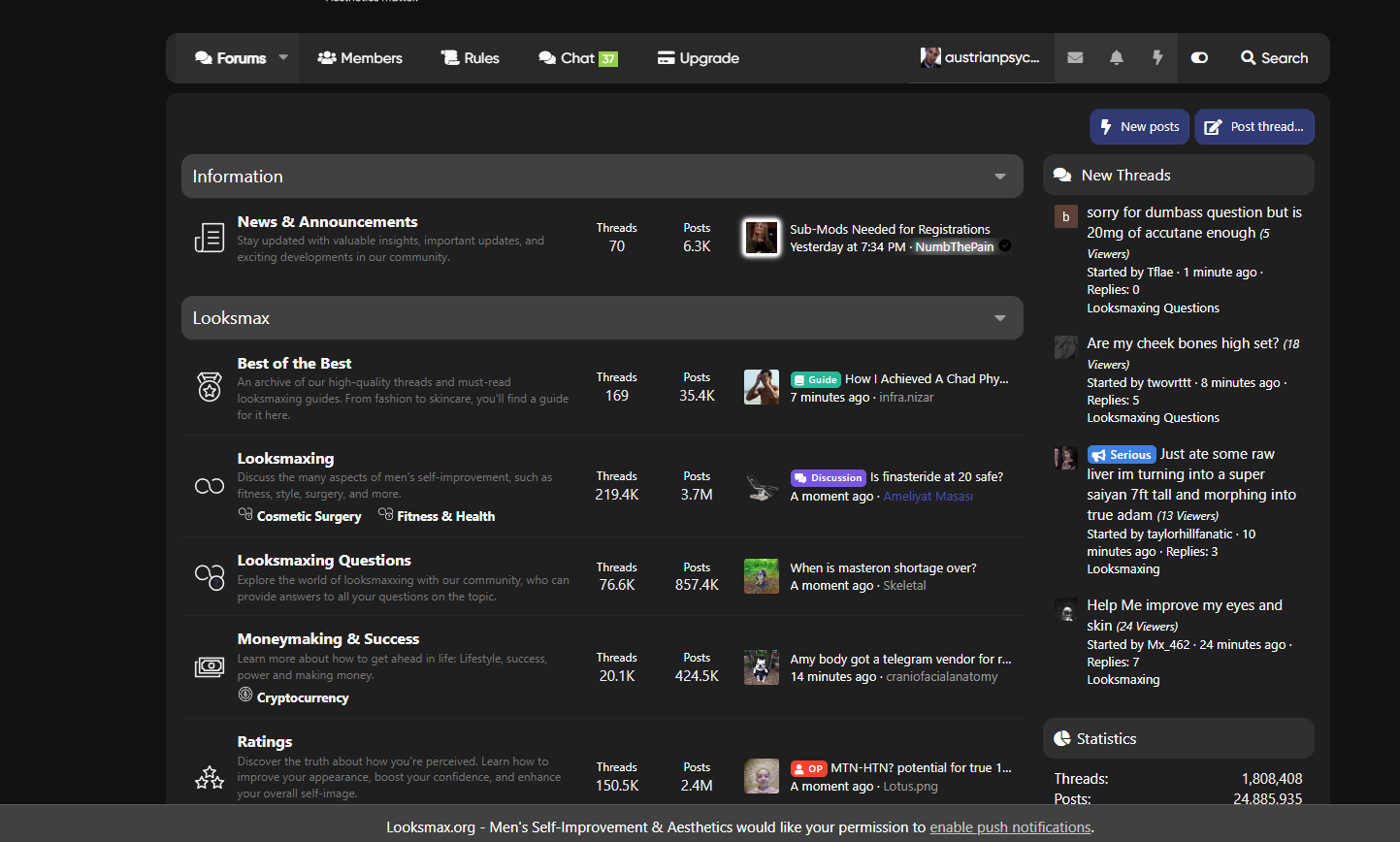Open the Members page
This screenshot has width=1400, height=842.
click(x=360, y=58)
